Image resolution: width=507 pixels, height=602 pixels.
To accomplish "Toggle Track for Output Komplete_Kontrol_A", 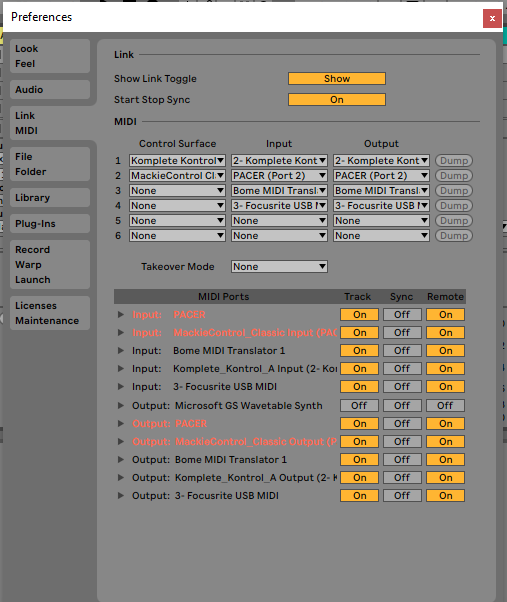I will pyautogui.click(x=359, y=478).
